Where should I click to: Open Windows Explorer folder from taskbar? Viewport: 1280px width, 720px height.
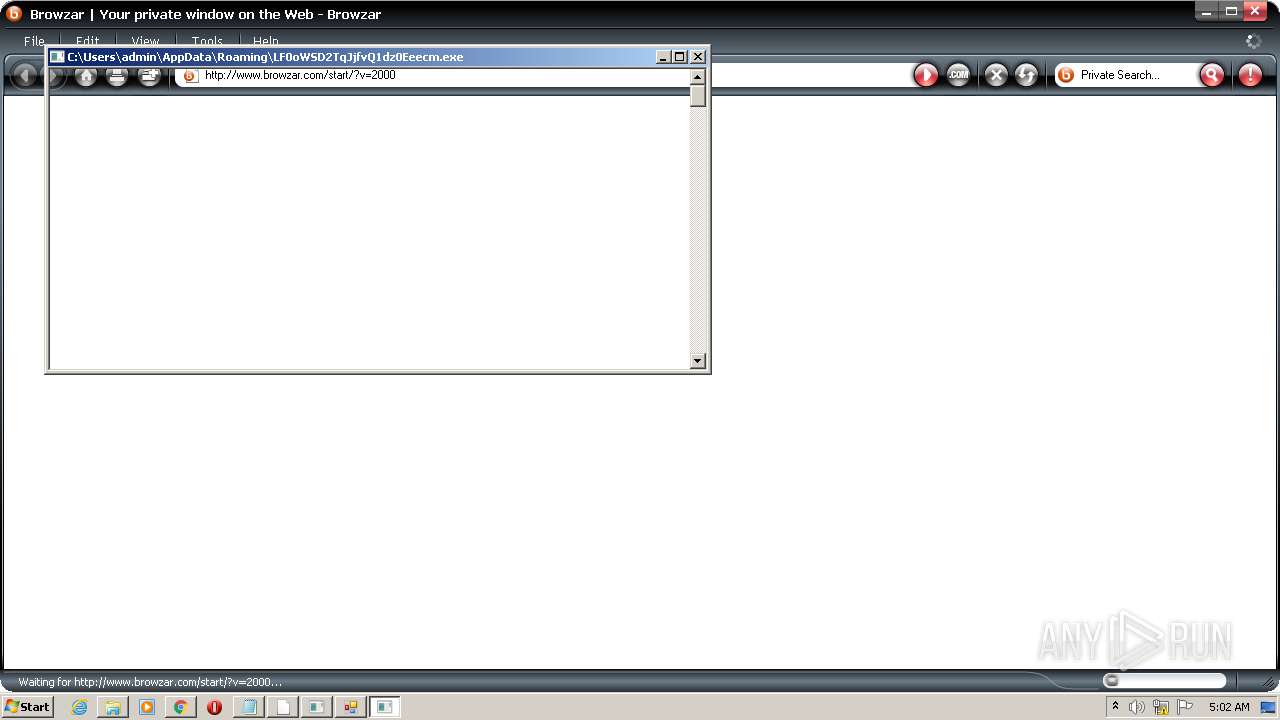(113, 707)
